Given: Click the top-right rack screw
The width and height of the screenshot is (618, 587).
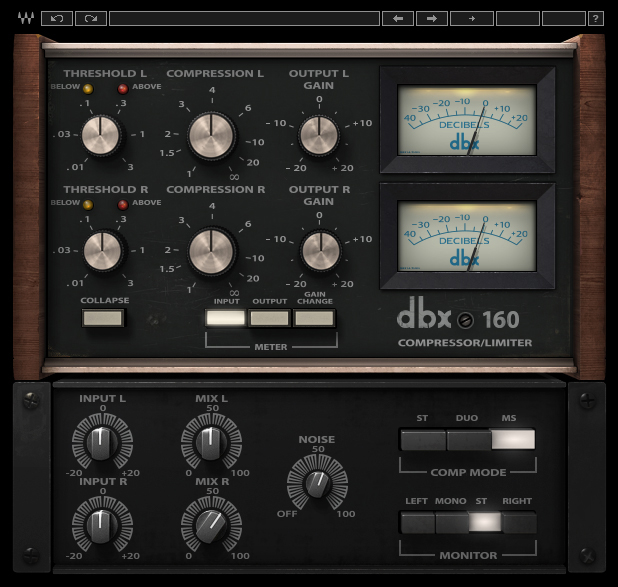Looking at the screenshot, I should coord(587,401).
